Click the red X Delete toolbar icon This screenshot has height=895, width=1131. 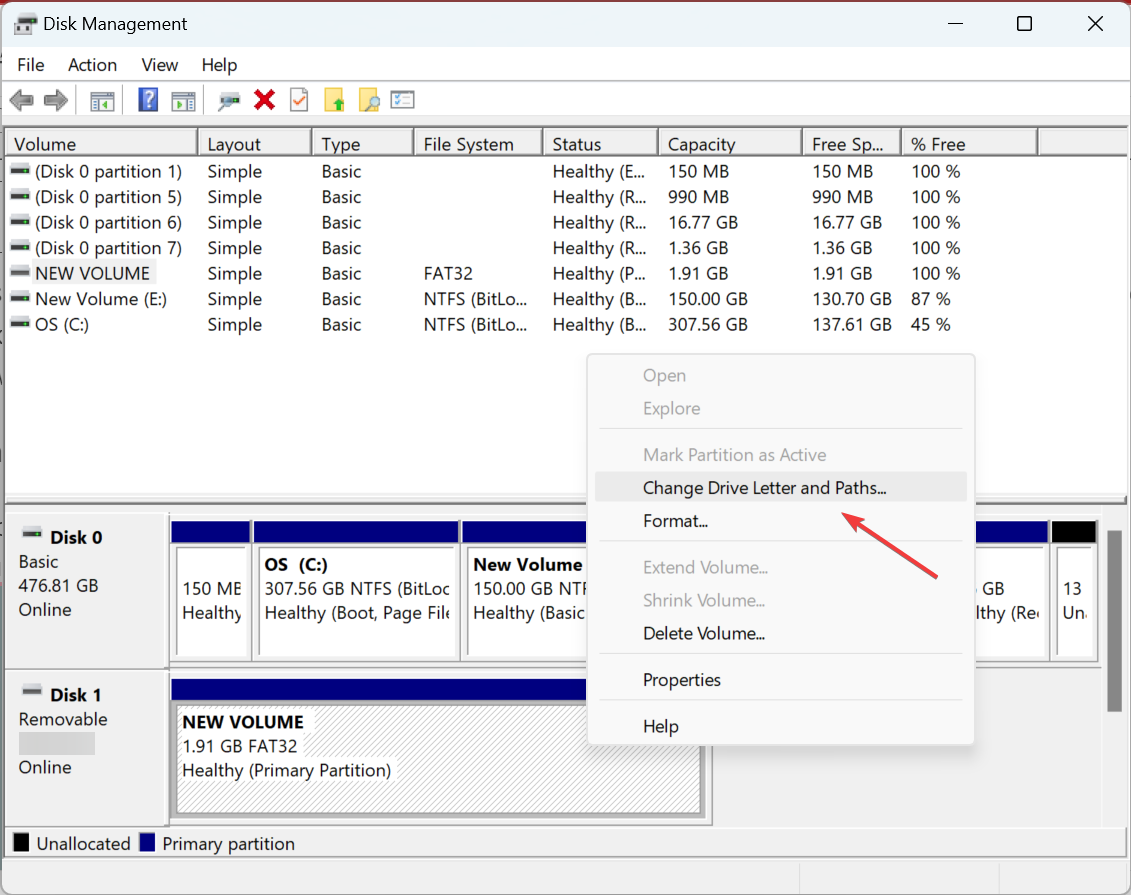coord(265,100)
